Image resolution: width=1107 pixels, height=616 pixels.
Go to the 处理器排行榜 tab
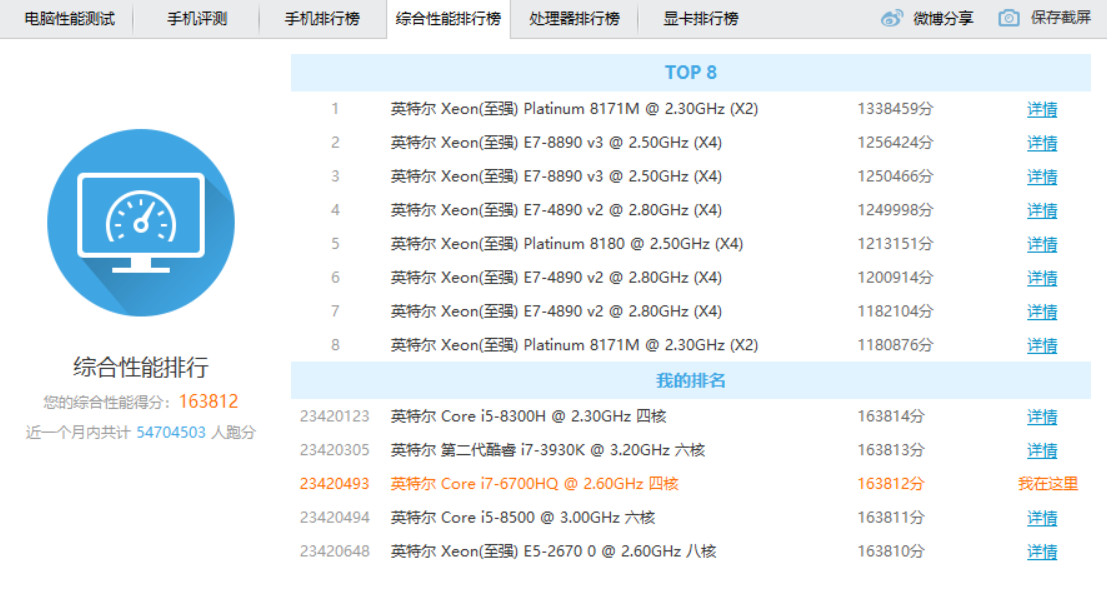pyautogui.click(x=575, y=18)
